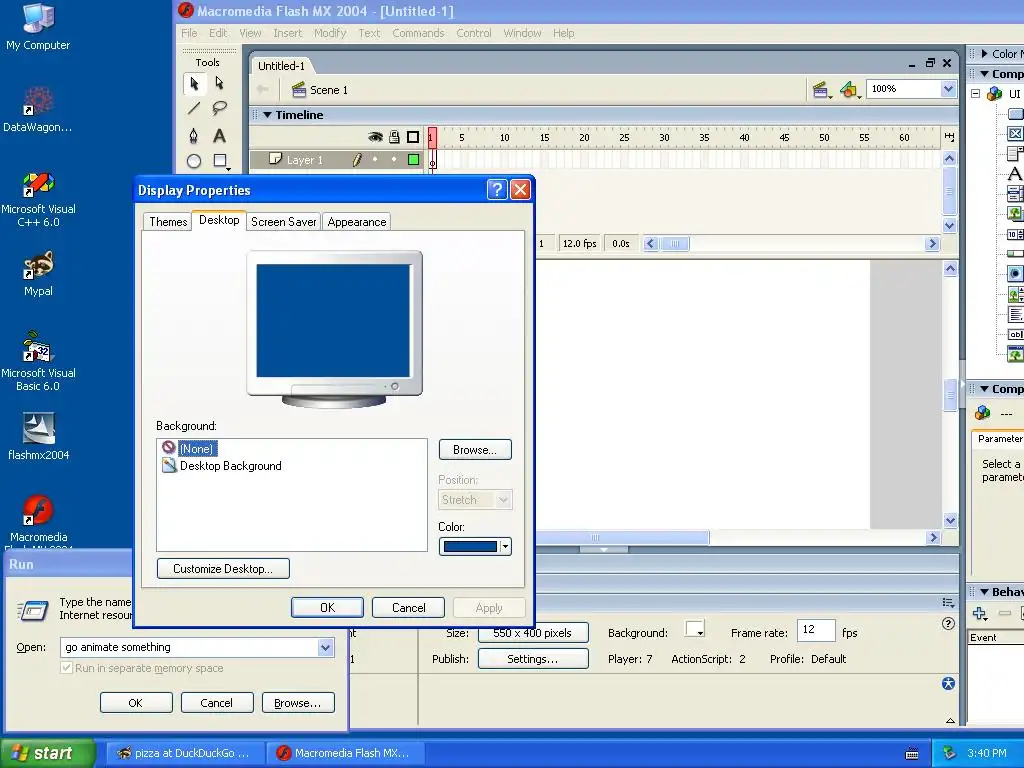The height and width of the screenshot is (768, 1024).
Task: Choose the Lasso tool
Action: click(x=219, y=109)
